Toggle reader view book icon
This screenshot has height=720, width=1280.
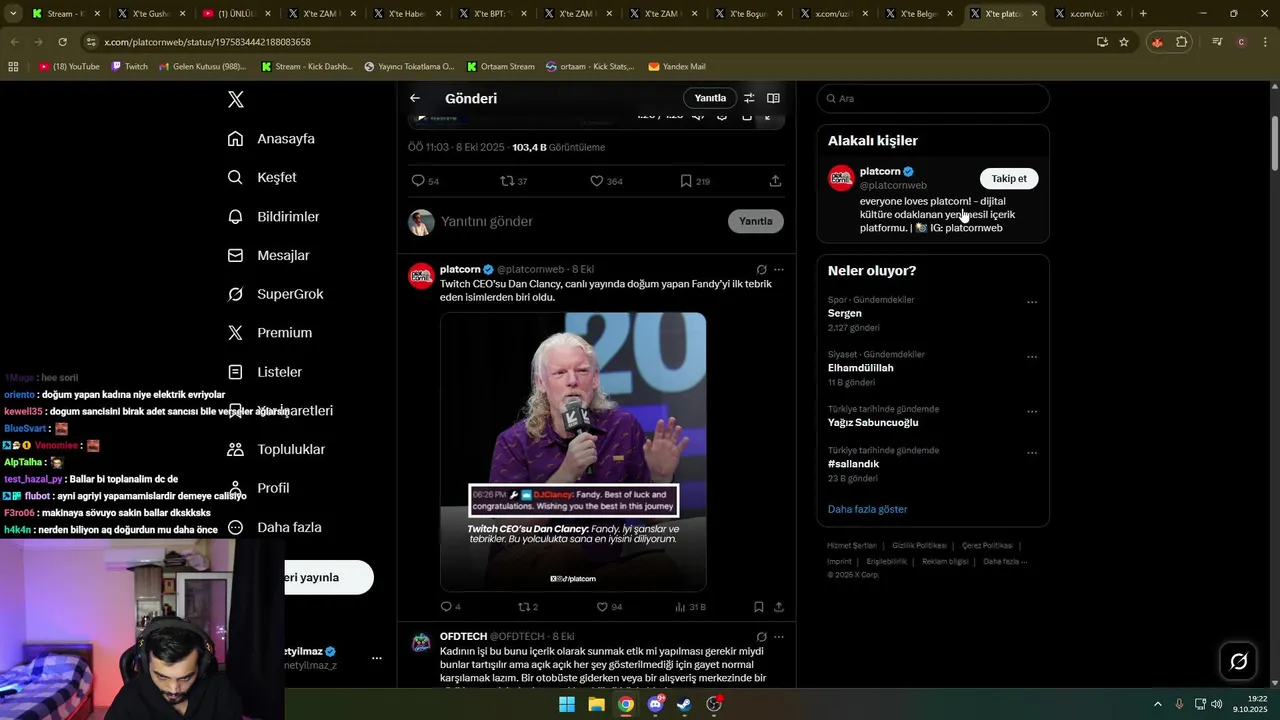point(773,98)
